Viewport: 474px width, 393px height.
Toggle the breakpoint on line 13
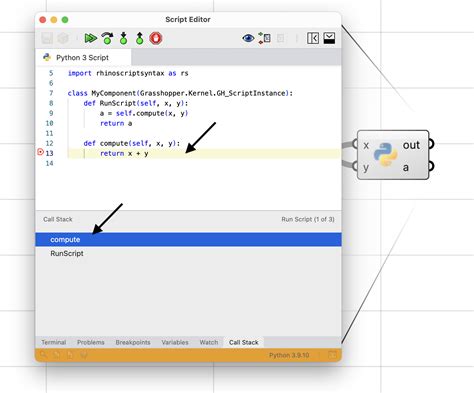[x=40, y=152]
